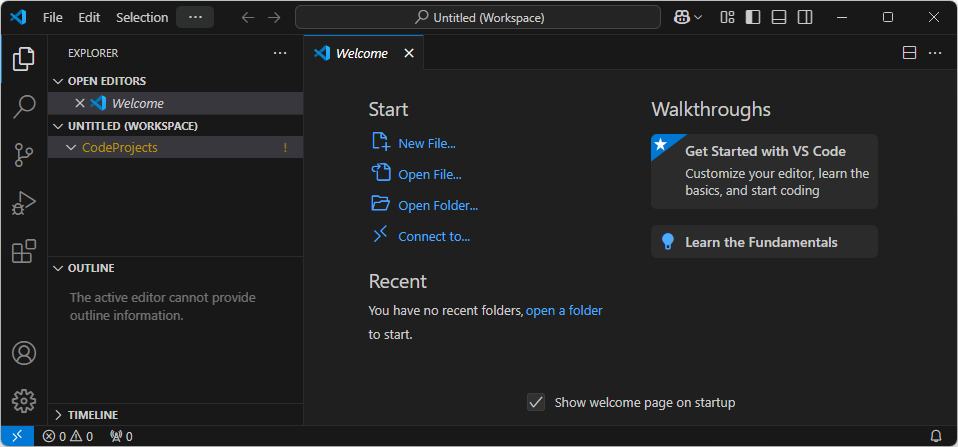
Task: Select the Welcome editor tab
Action: click(362, 53)
